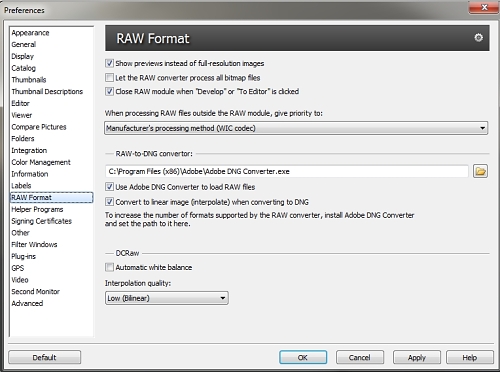Click the DNG Converter path field
Viewport: 500px width, 372px height.
pyautogui.click(x=287, y=171)
